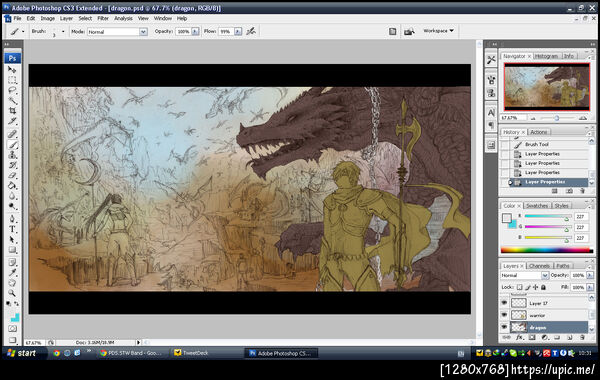This screenshot has height=380, width=600.
Task: Enable airbrush in options bar
Action: [x=251, y=31]
